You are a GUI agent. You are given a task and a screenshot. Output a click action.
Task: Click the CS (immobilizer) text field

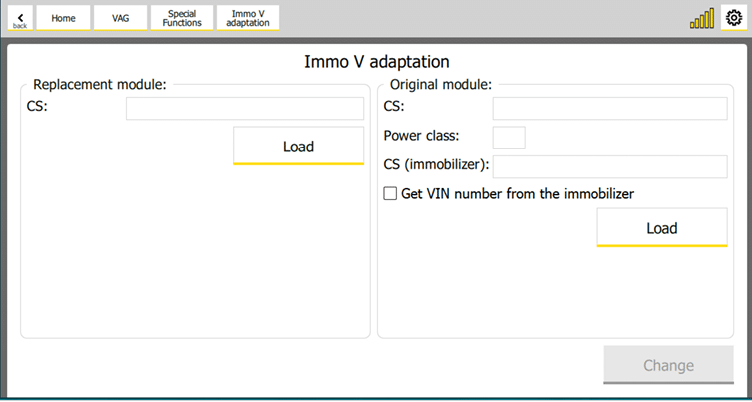coord(609,166)
